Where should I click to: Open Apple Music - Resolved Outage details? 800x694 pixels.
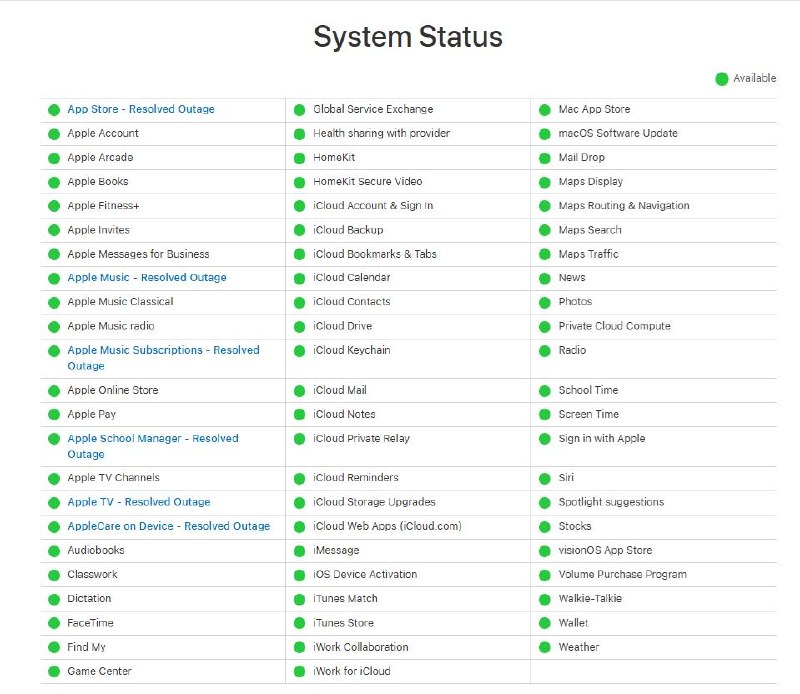(147, 278)
